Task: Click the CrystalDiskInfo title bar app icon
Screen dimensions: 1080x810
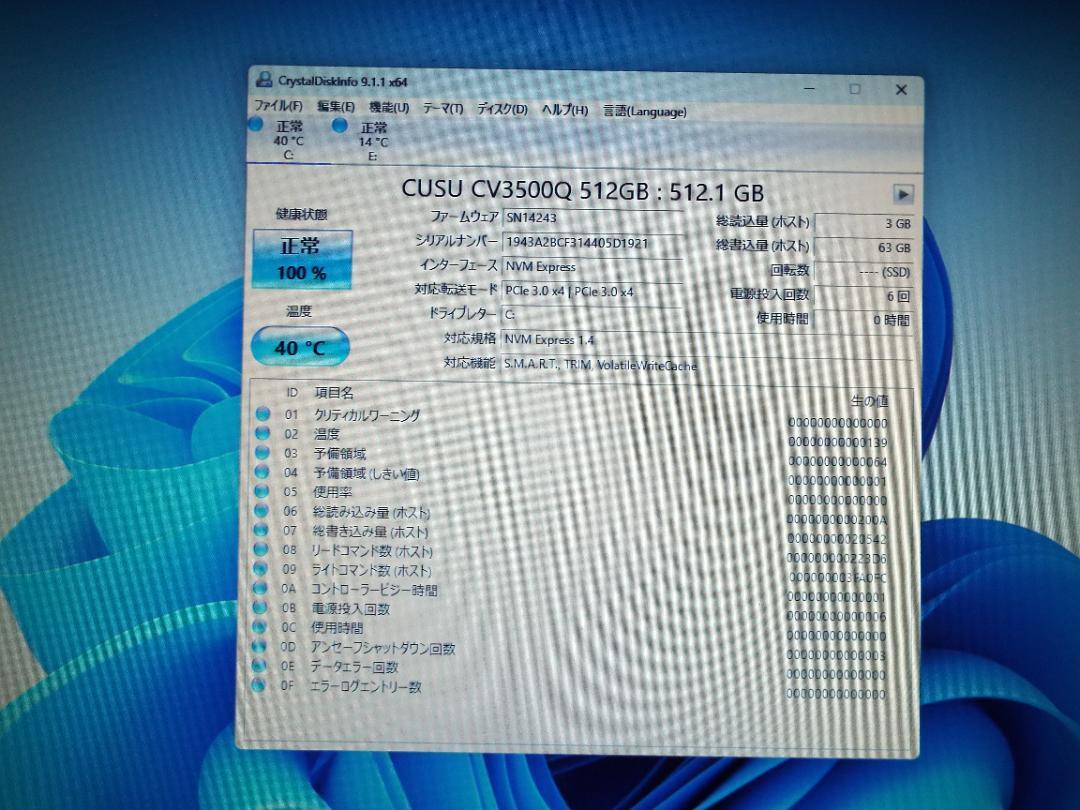Action: pyautogui.click(x=264, y=80)
